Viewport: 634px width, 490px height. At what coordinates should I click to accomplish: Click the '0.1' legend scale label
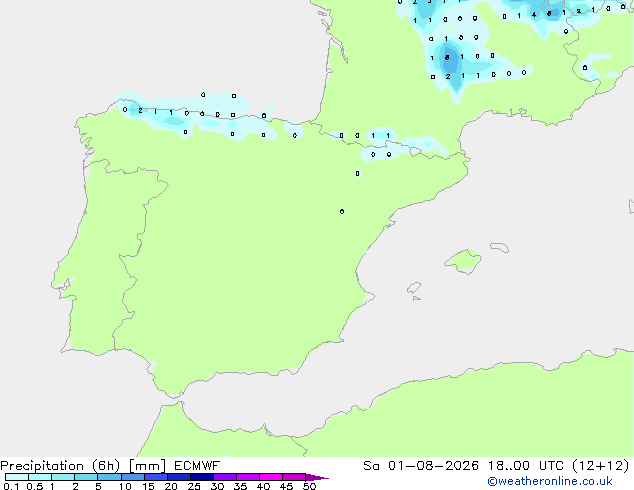tap(11, 486)
